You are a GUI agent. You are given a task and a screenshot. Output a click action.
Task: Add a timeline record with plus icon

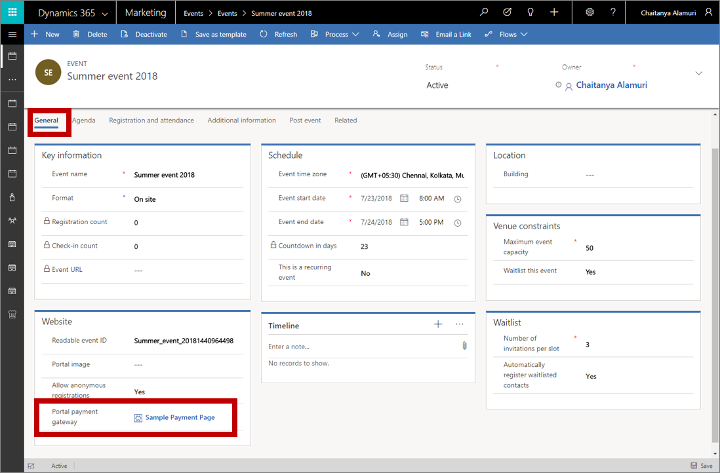[437, 325]
